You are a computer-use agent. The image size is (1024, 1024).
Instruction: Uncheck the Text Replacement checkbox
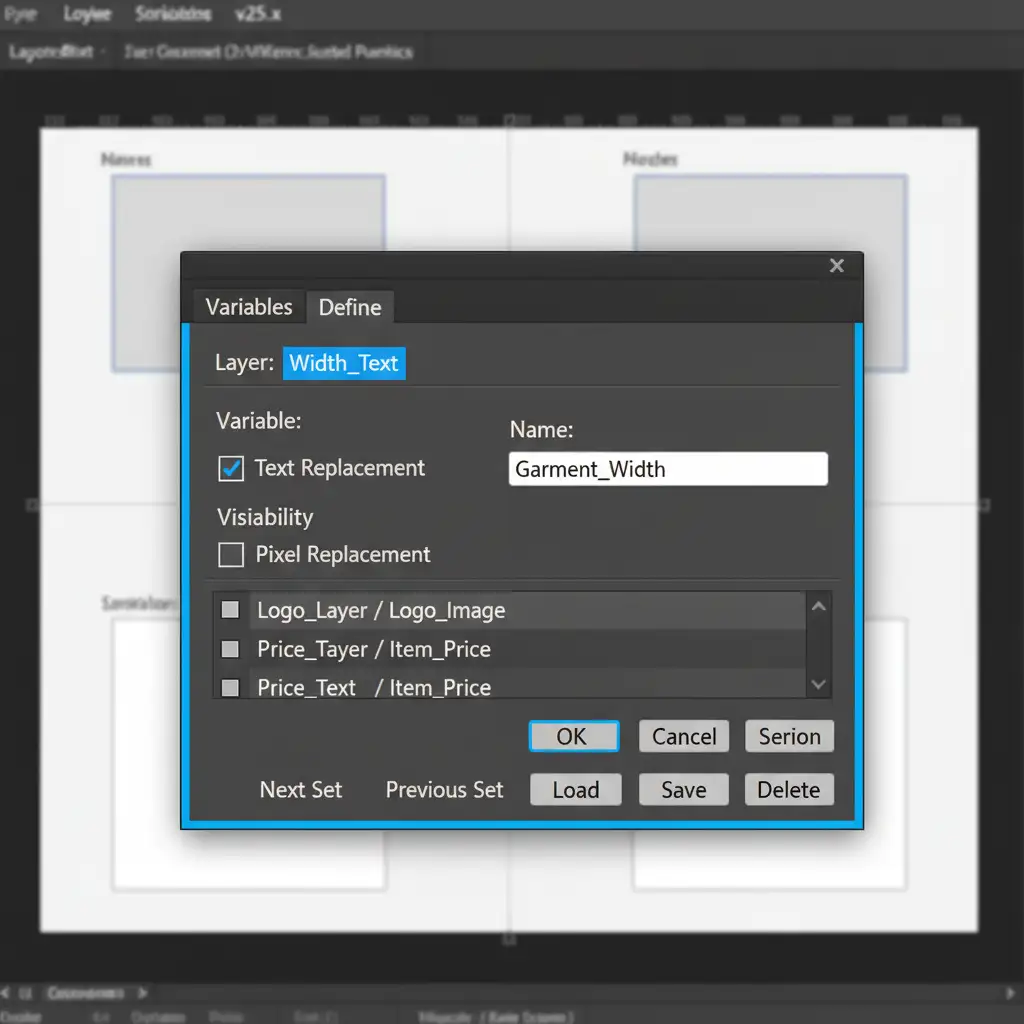coord(231,468)
